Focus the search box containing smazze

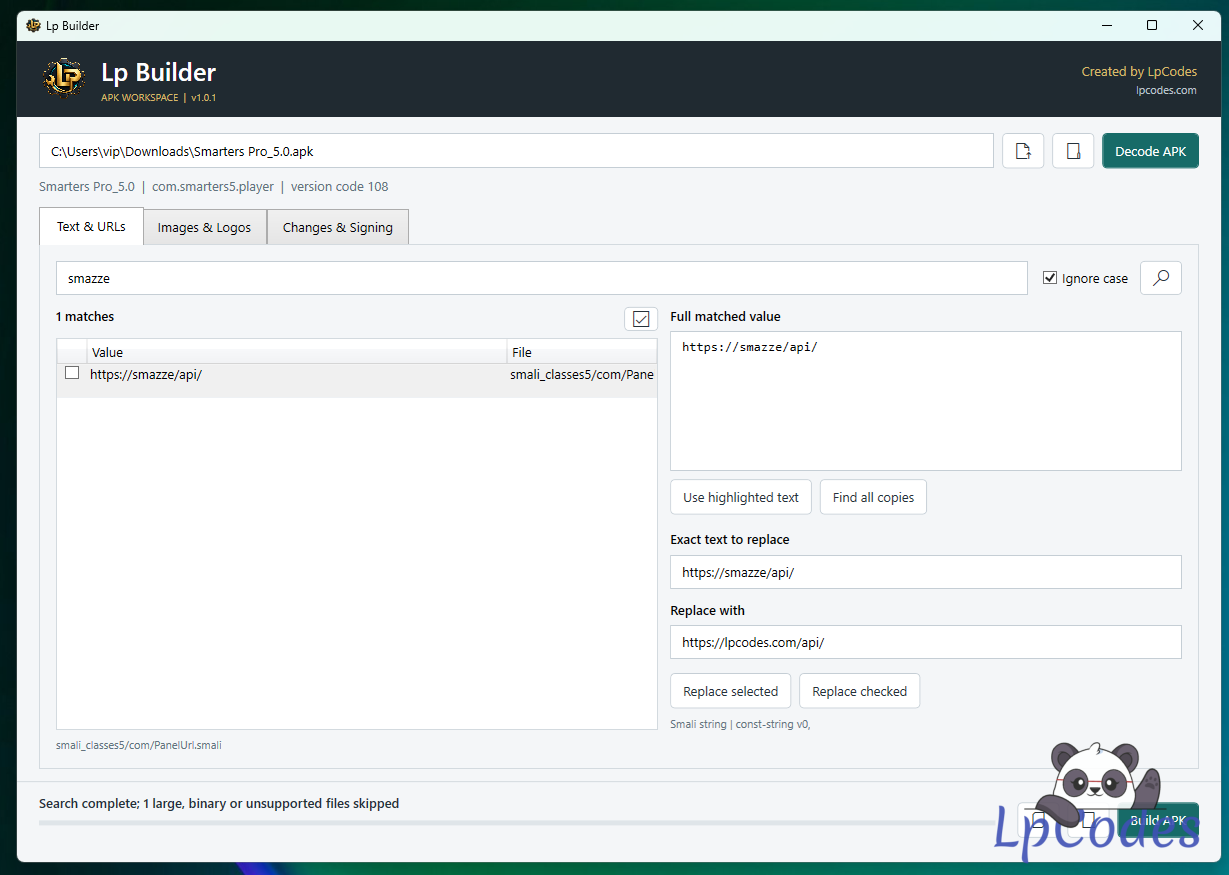point(542,278)
